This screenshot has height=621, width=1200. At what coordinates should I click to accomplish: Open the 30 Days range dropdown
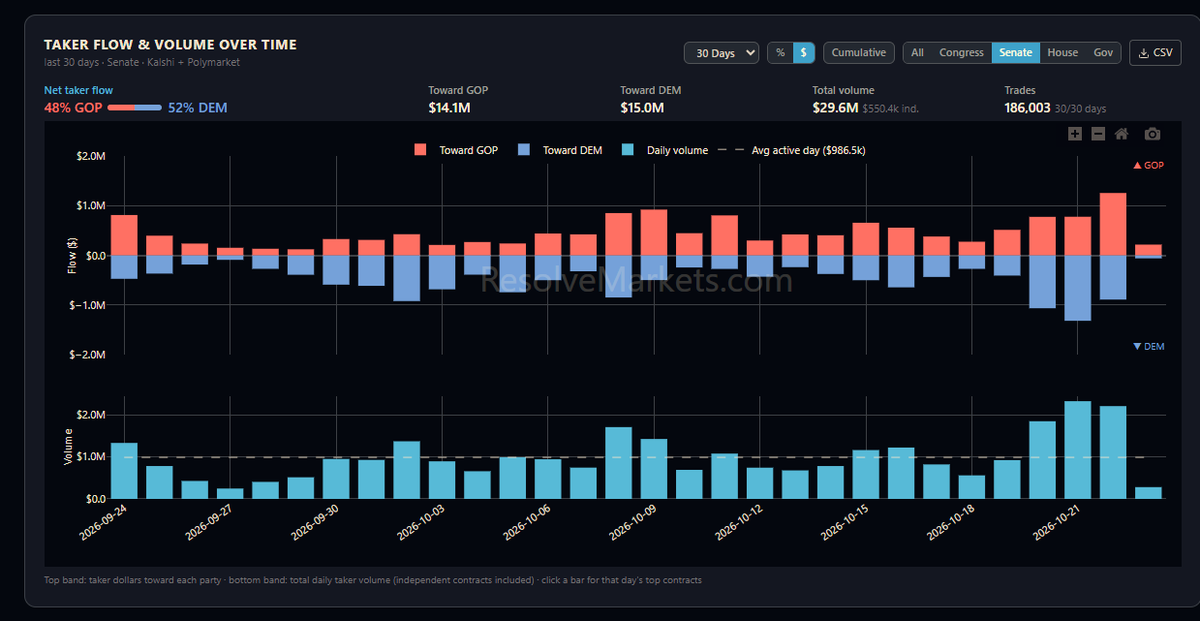(x=721, y=53)
